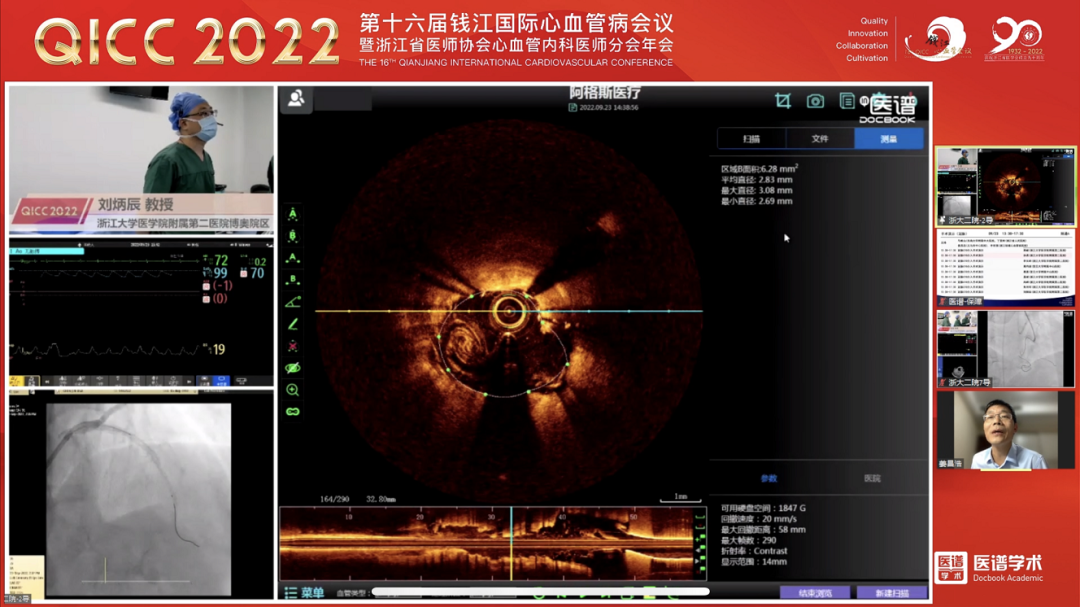This screenshot has height=607, width=1080.
Task: Open the 菜单 menu at bottom left
Action: [x=304, y=593]
